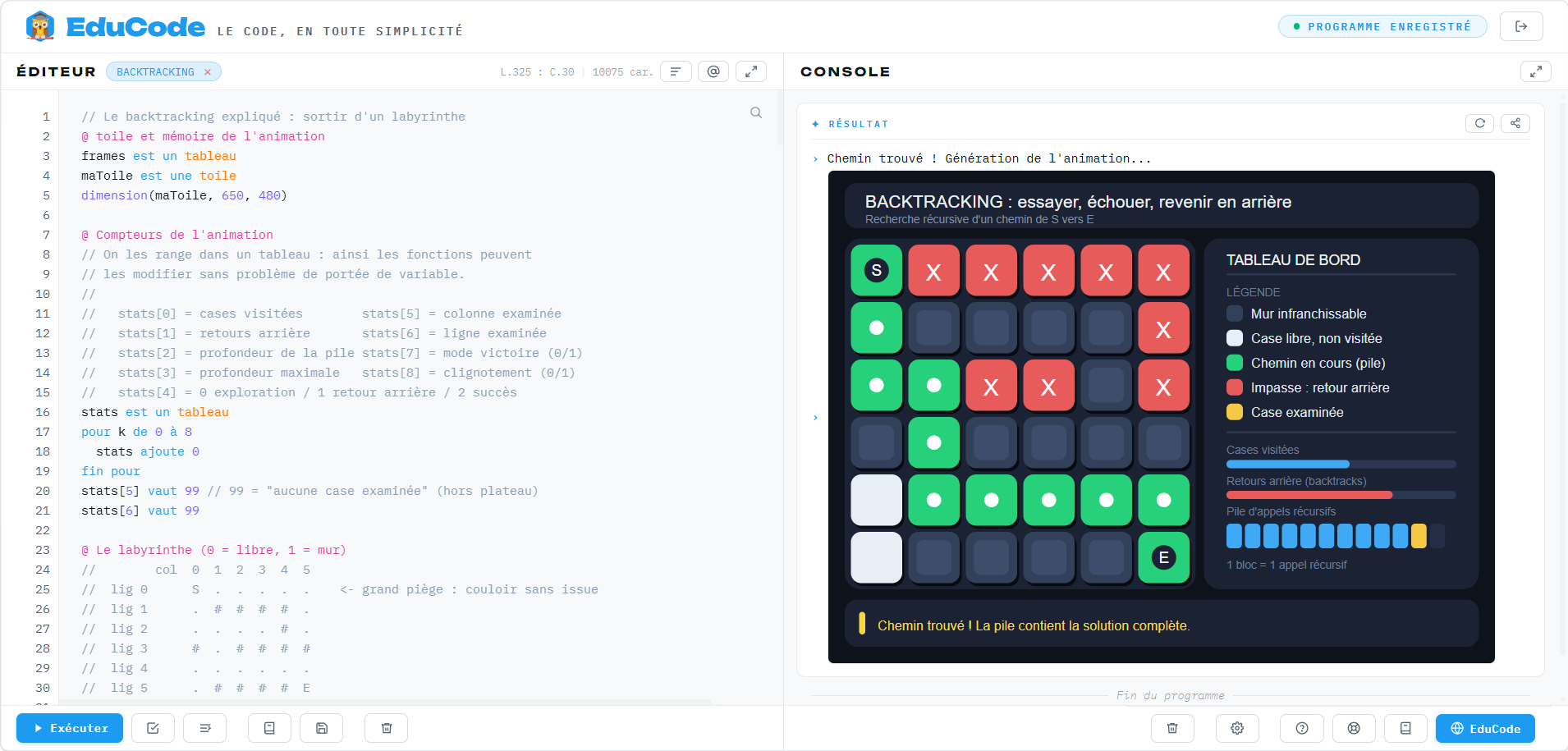Click the Programme Enregistré status badge
The image size is (1568, 751).
tap(1382, 26)
